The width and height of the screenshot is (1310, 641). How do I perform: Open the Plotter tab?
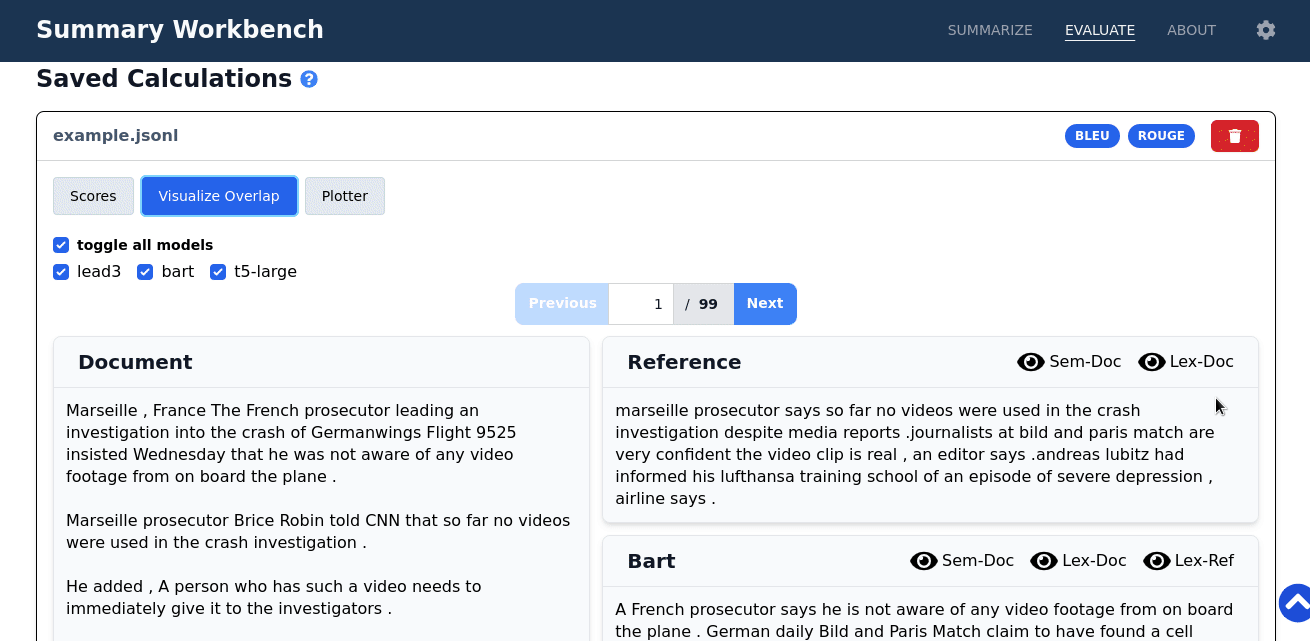click(x=345, y=196)
